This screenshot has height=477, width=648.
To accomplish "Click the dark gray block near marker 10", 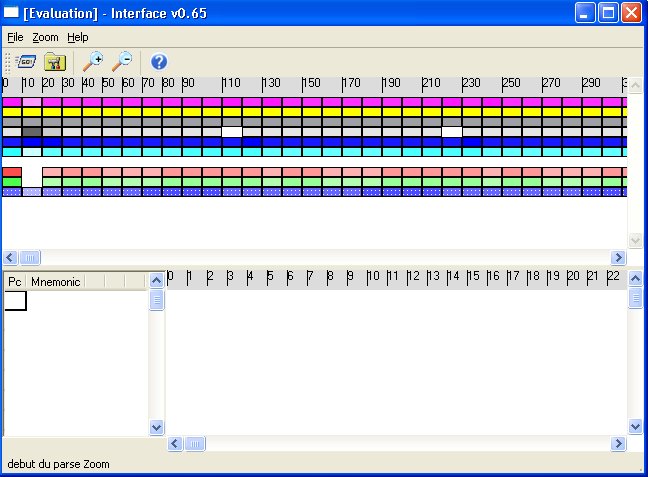I will [x=32, y=132].
